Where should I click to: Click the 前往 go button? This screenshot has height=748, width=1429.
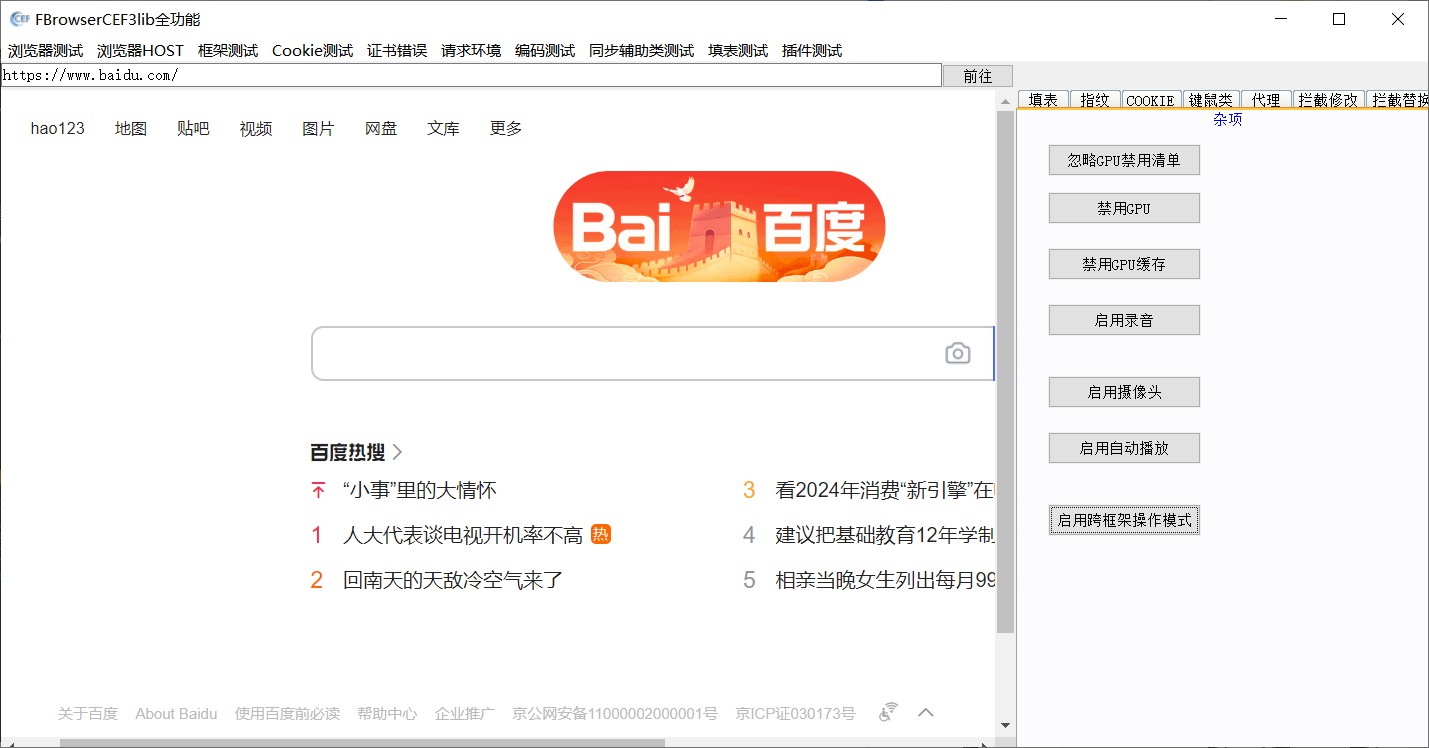[x=978, y=76]
